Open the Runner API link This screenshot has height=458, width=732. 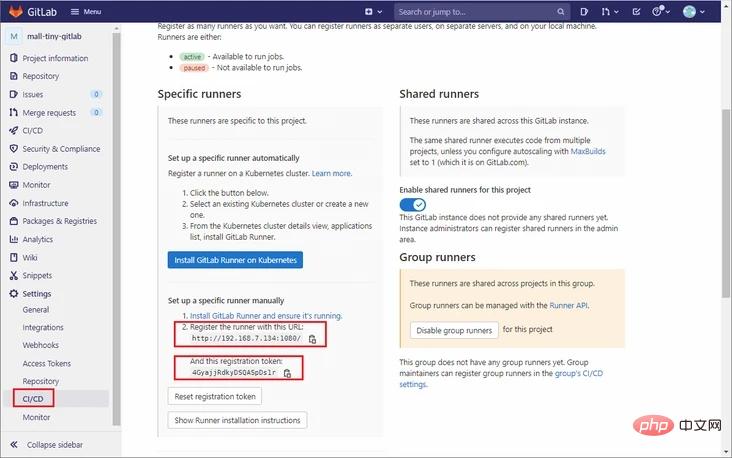[x=568, y=305]
